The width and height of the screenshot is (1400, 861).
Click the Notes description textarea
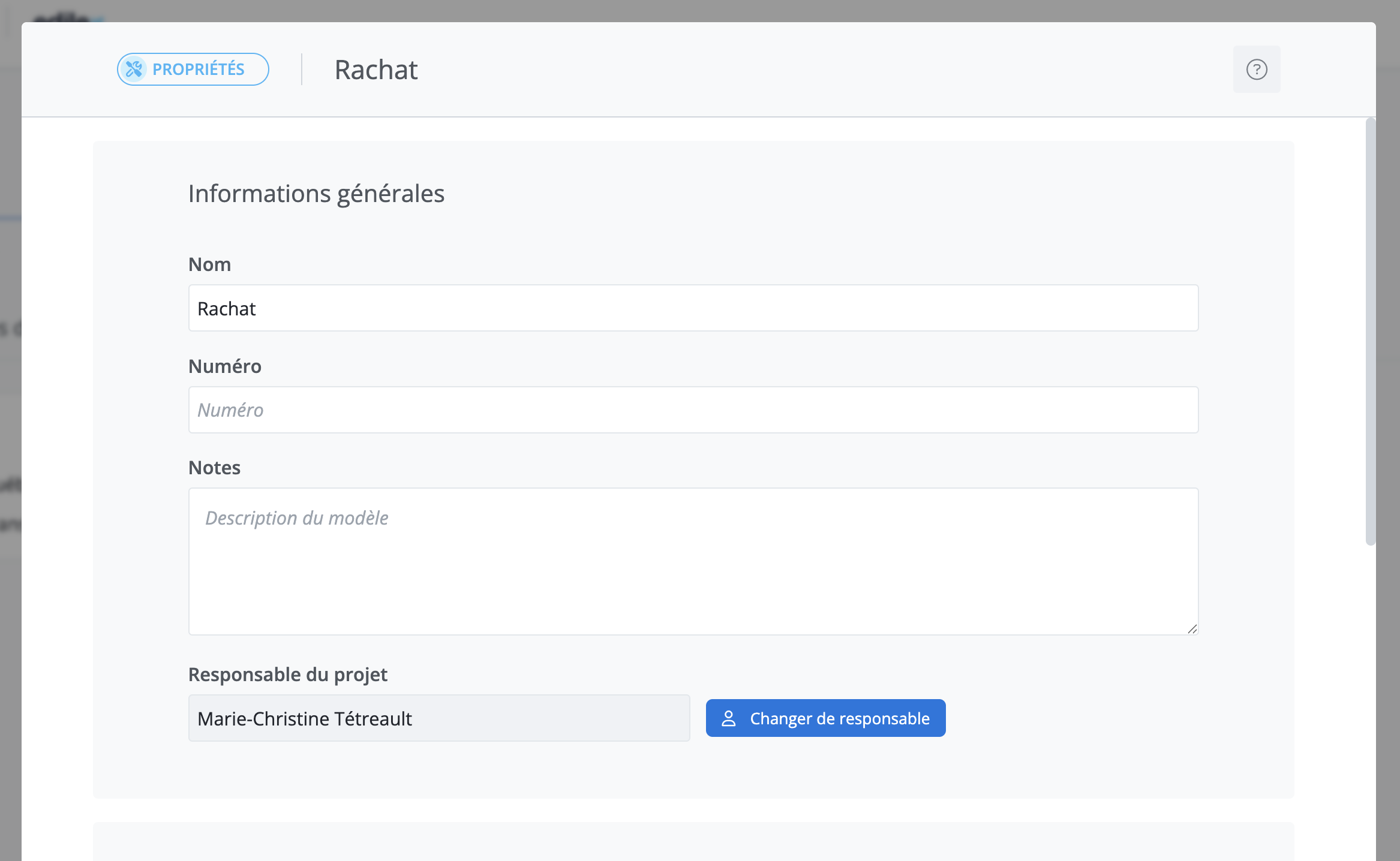click(693, 562)
